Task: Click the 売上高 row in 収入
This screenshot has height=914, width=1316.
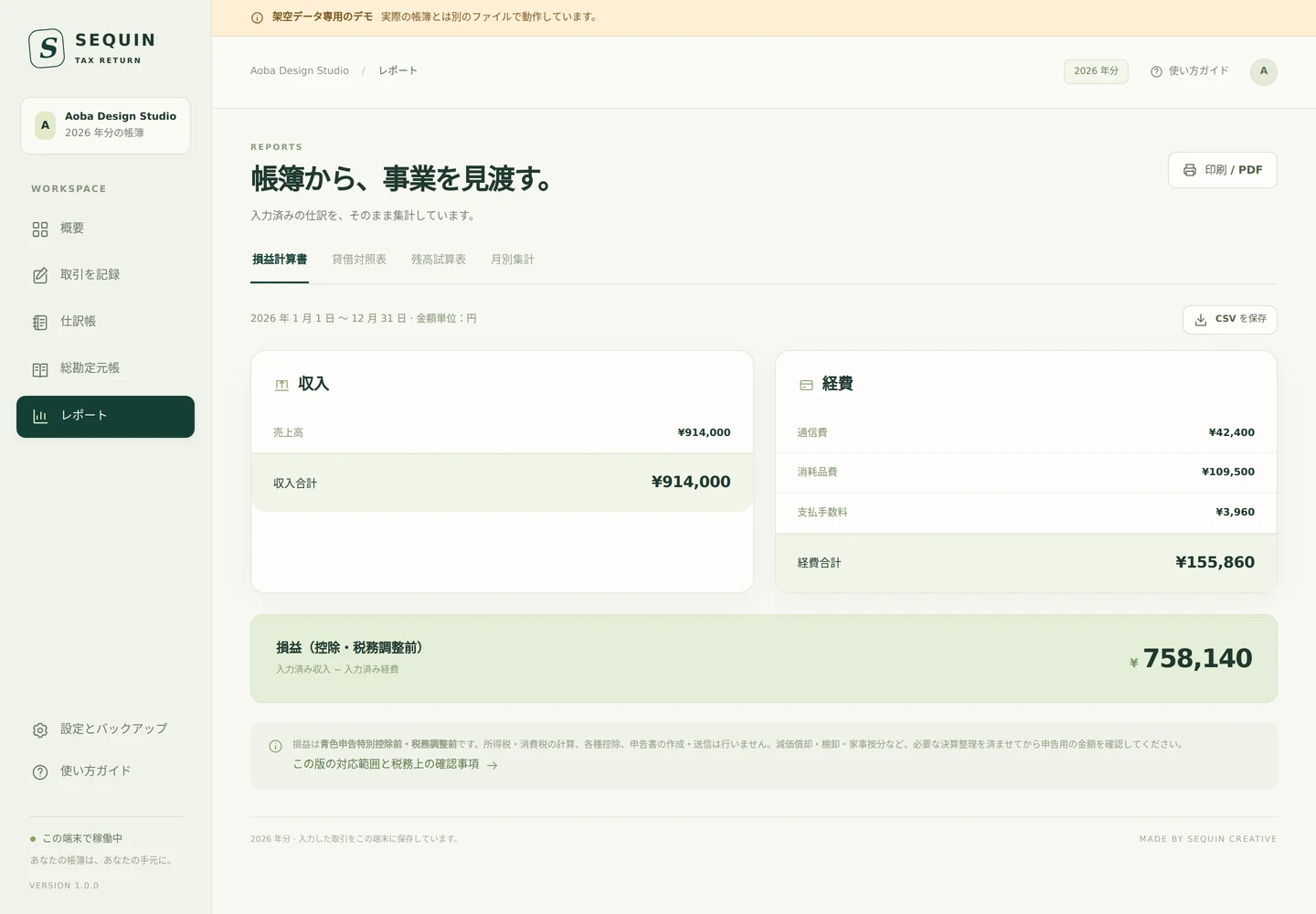Action: click(x=502, y=433)
